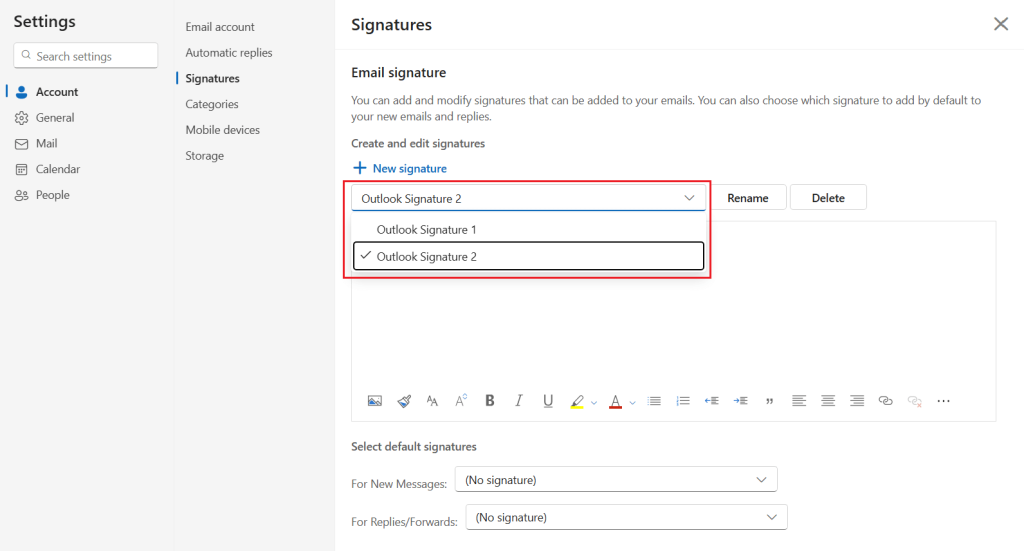Click the insert picture icon
Screen dimensions: 1024x551
(x=375, y=401)
